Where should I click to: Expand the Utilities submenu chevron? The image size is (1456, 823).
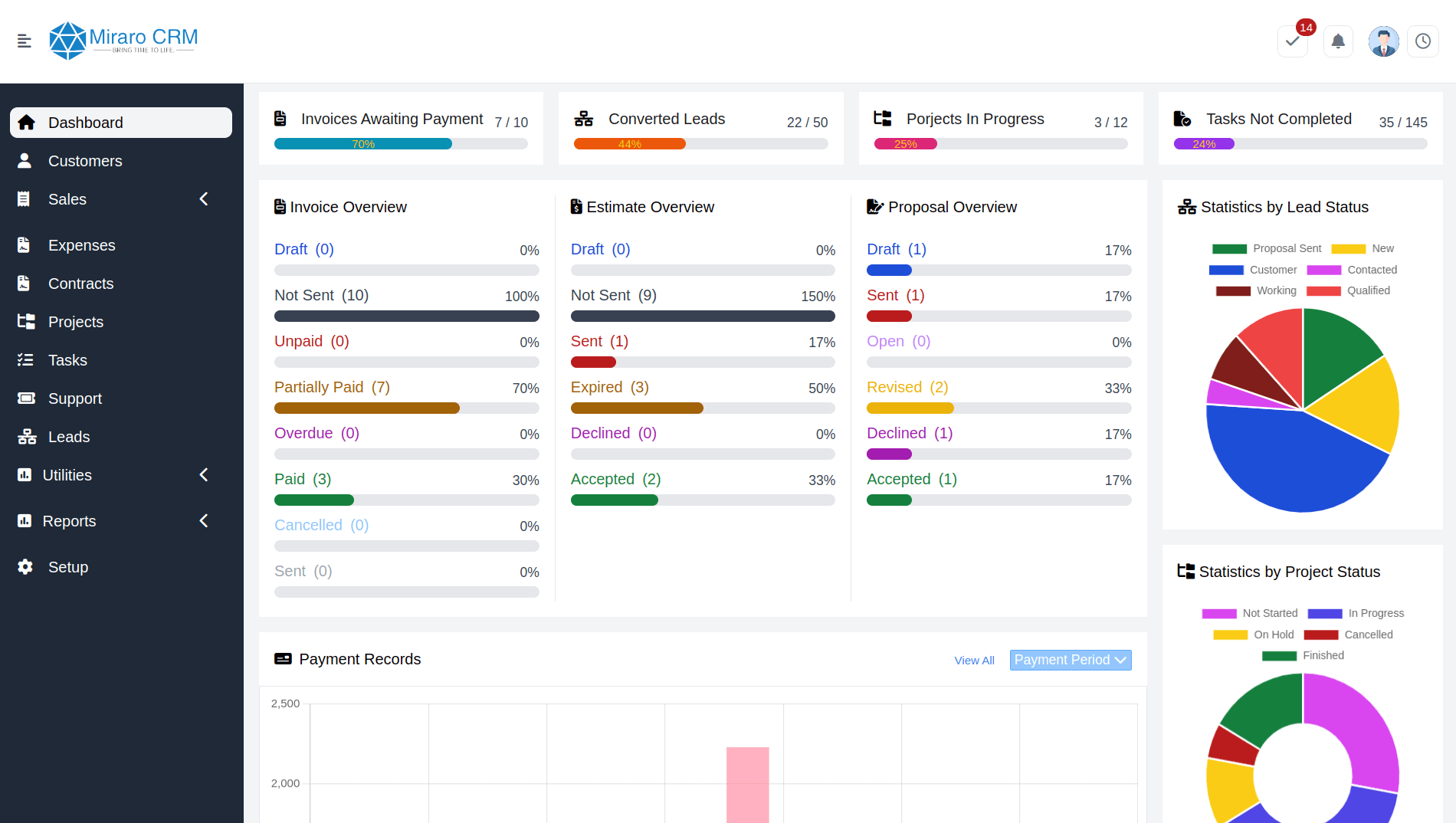pyautogui.click(x=204, y=475)
